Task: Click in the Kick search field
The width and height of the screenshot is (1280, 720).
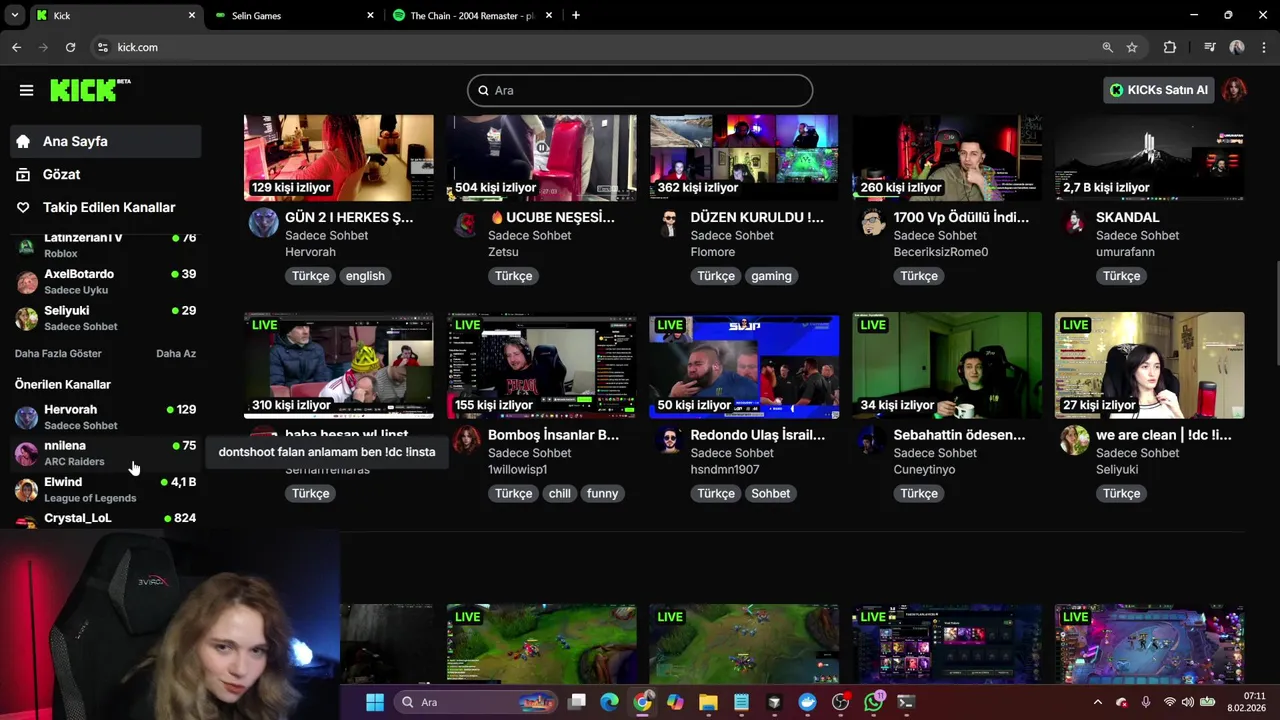Action: click(x=640, y=90)
